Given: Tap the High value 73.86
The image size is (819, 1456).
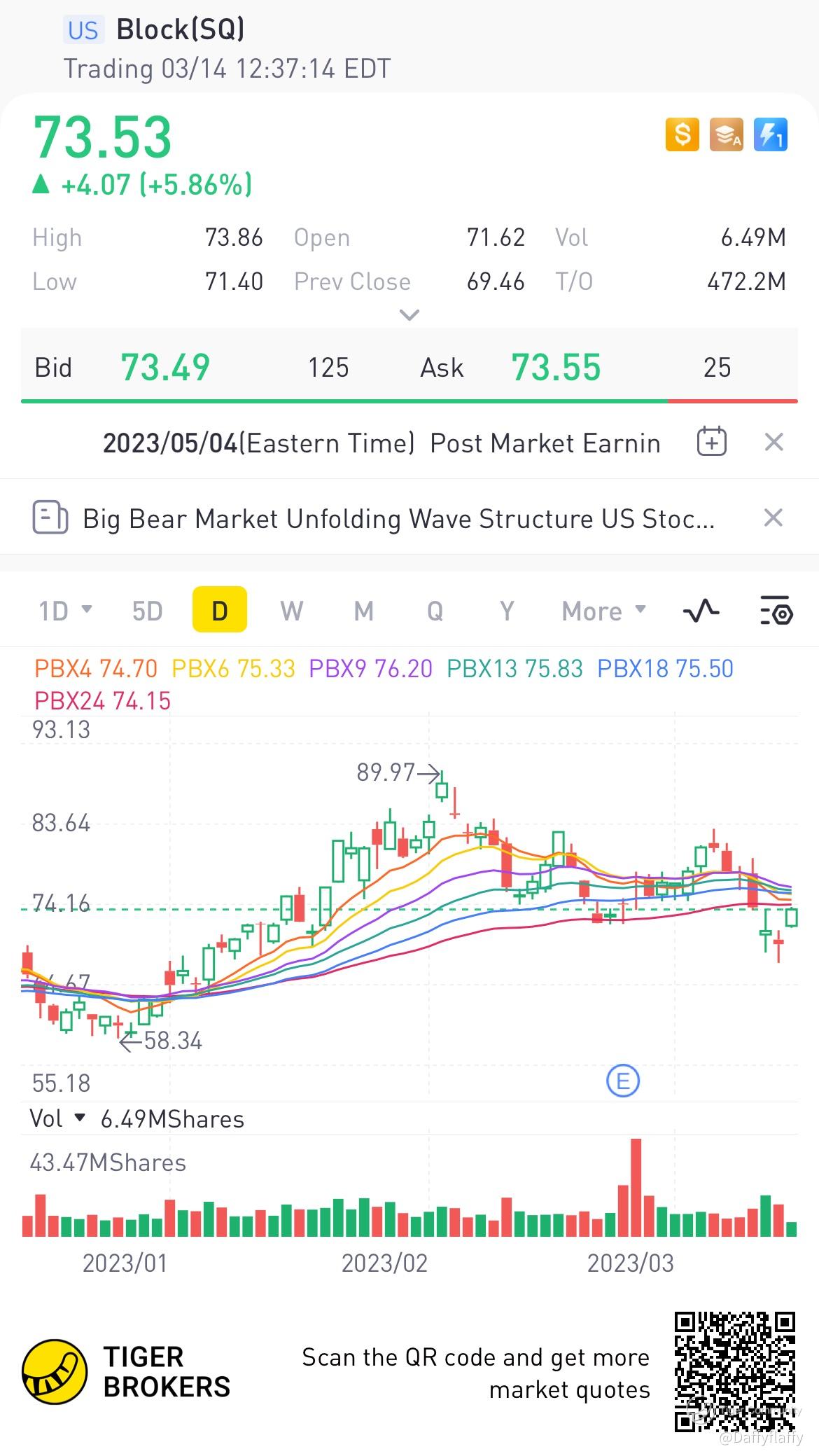Looking at the screenshot, I should (234, 237).
